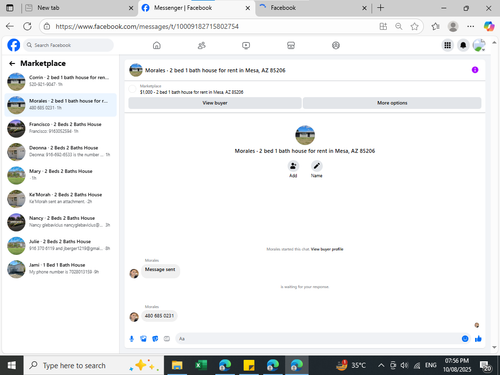Screen dimensions: 500x375
Task: Open Jami 1 Bed 1 Bath conversation
Action: 60,269
